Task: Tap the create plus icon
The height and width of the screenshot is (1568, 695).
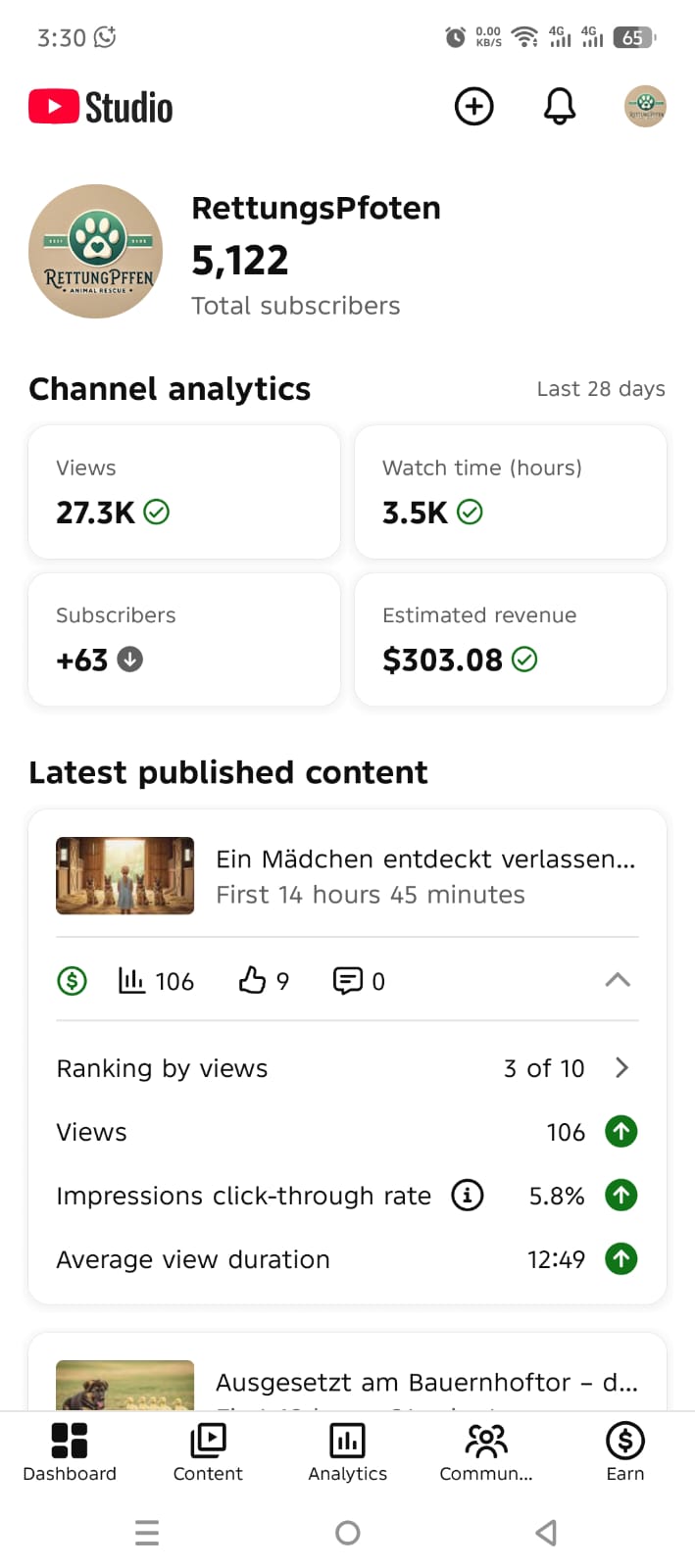Action: (474, 107)
